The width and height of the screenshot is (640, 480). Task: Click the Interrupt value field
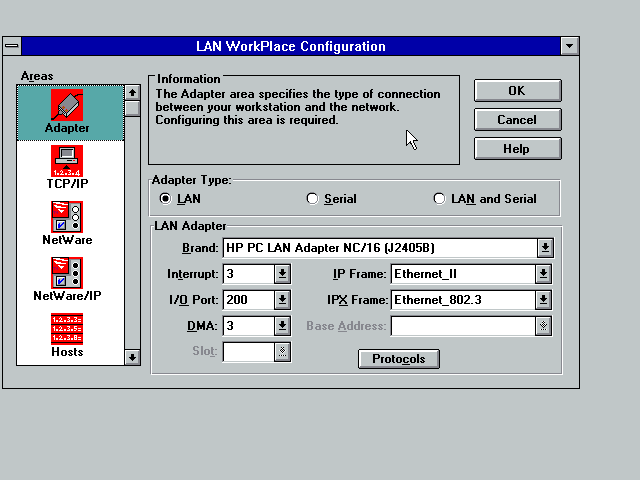pos(249,274)
